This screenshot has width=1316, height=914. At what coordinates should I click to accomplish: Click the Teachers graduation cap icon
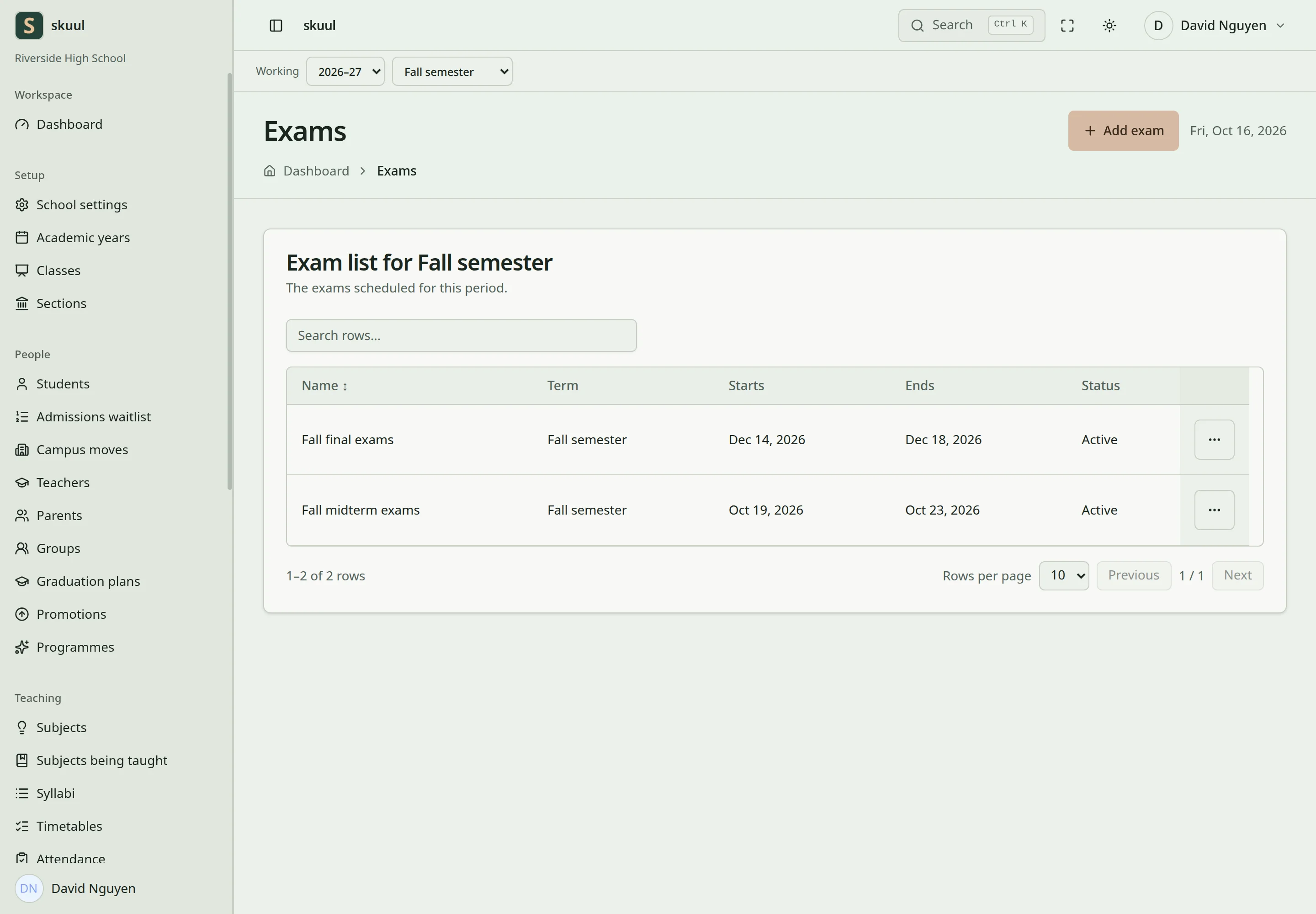22,482
